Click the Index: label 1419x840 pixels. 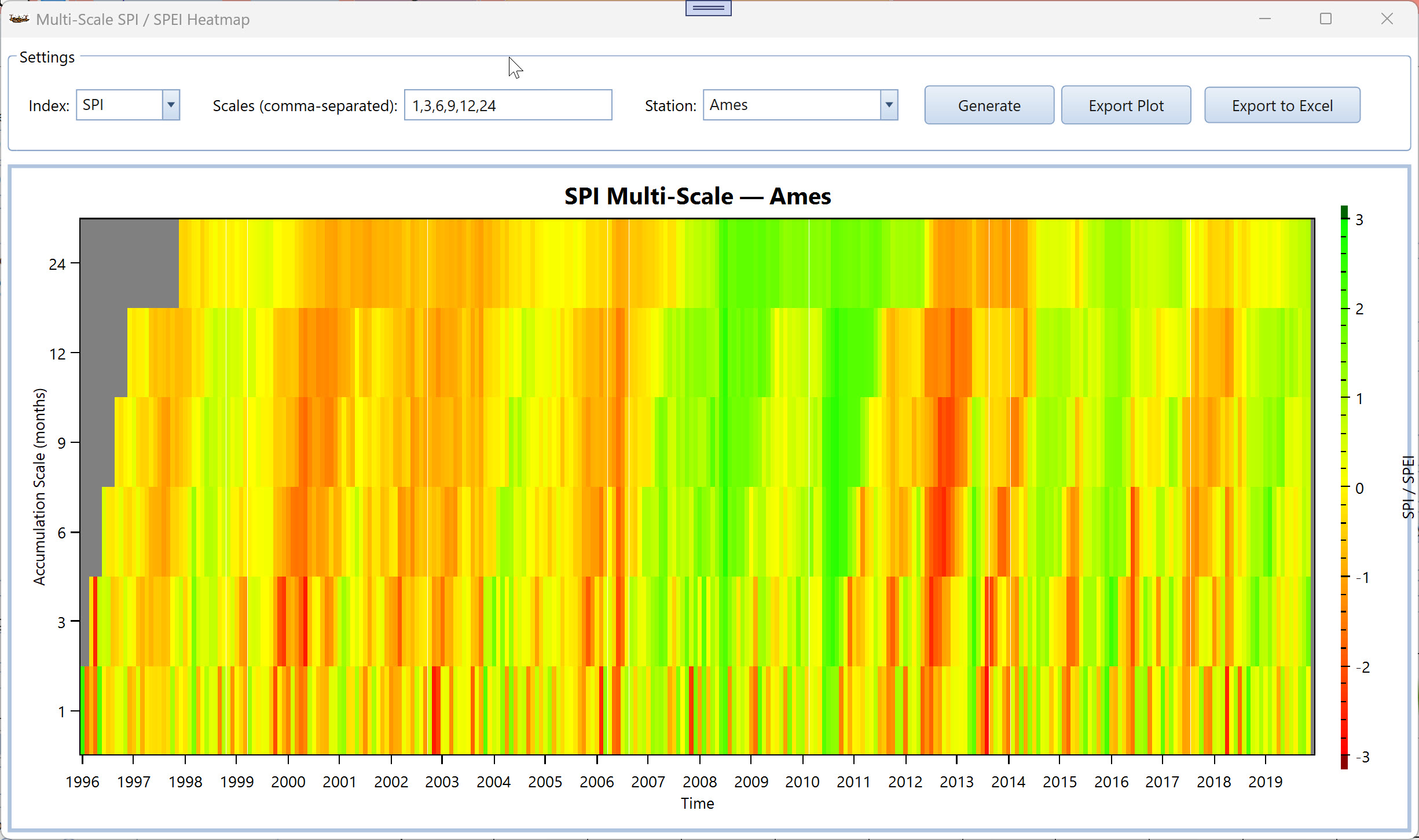click(49, 106)
